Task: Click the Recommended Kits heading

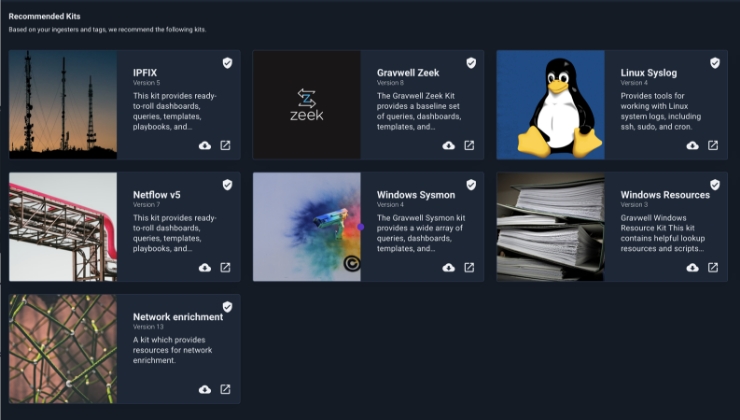Action: (x=44, y=16)
